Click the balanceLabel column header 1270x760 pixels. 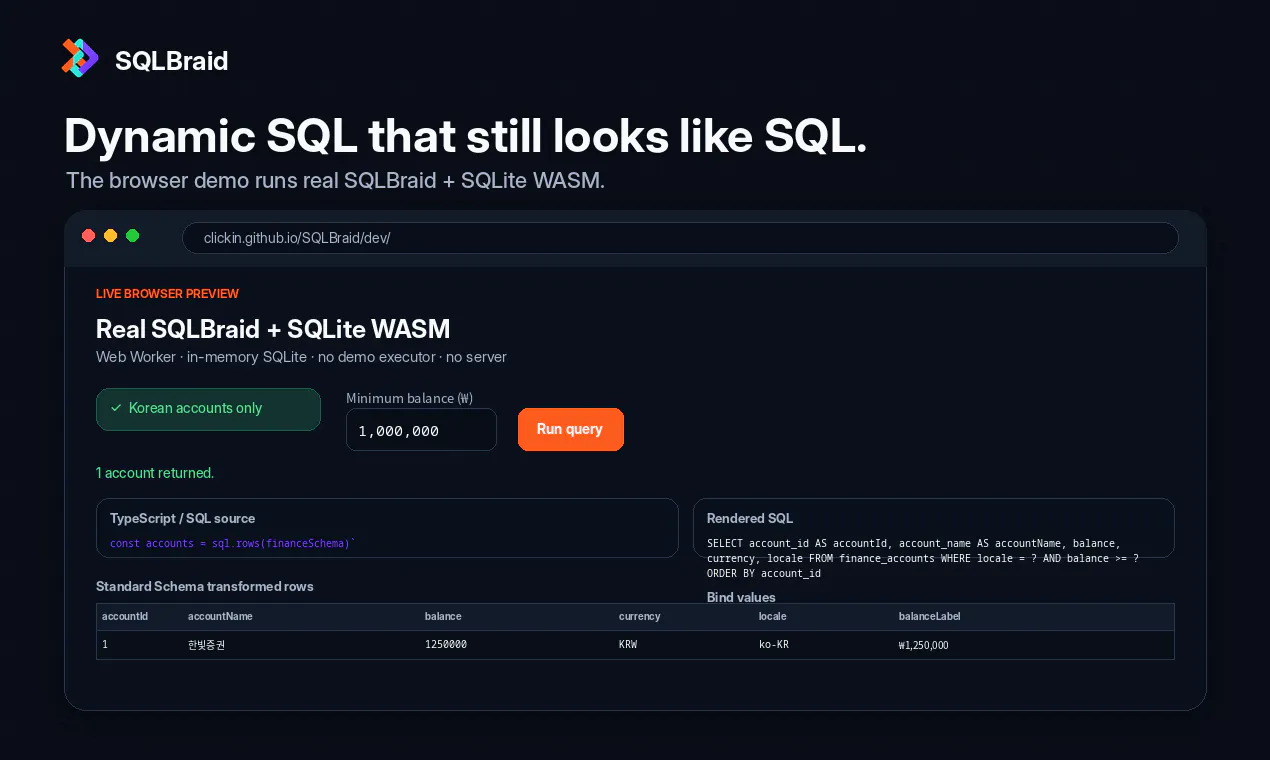click(930, 616)
